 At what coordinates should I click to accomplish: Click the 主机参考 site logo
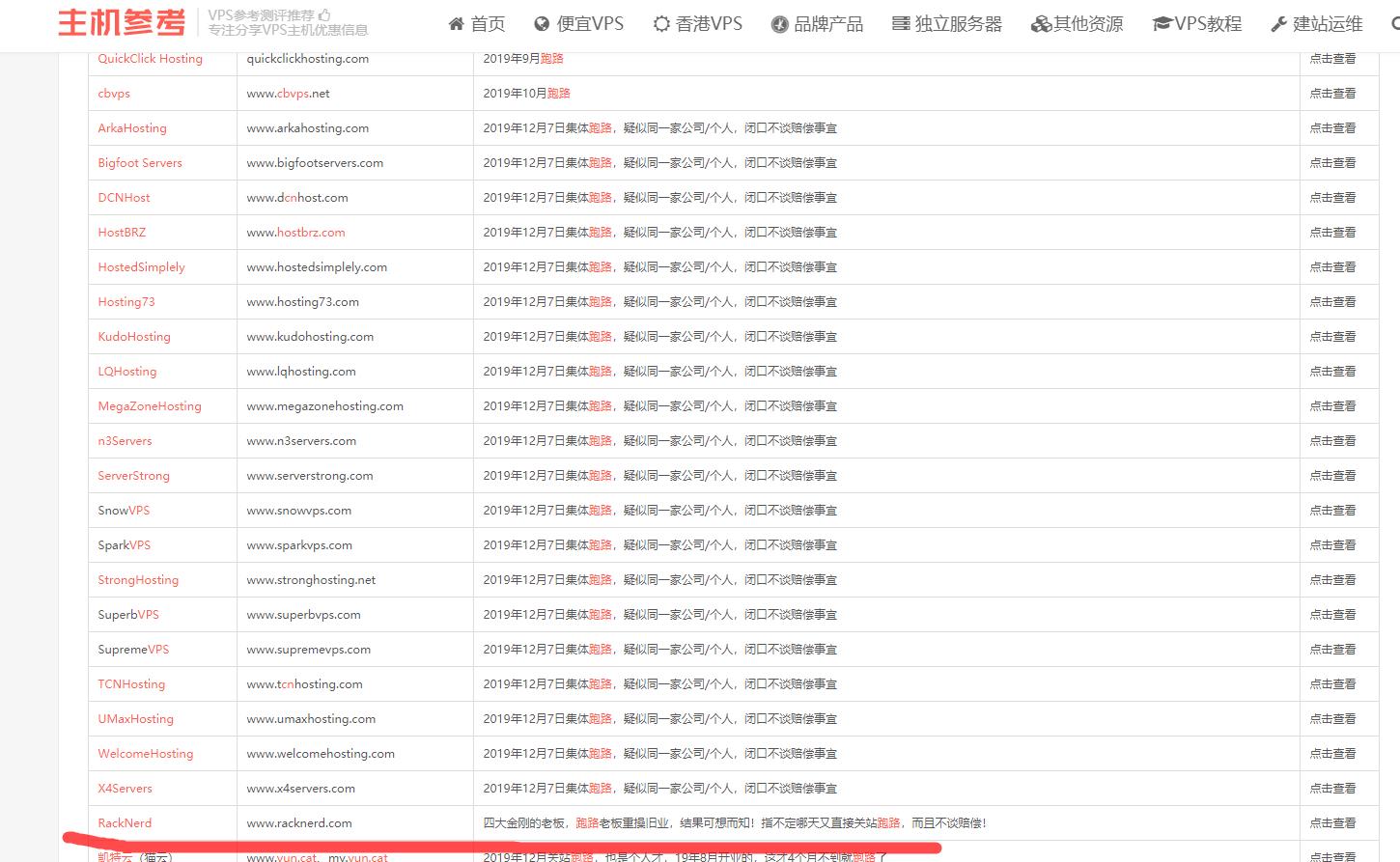(x=122, y=22)
